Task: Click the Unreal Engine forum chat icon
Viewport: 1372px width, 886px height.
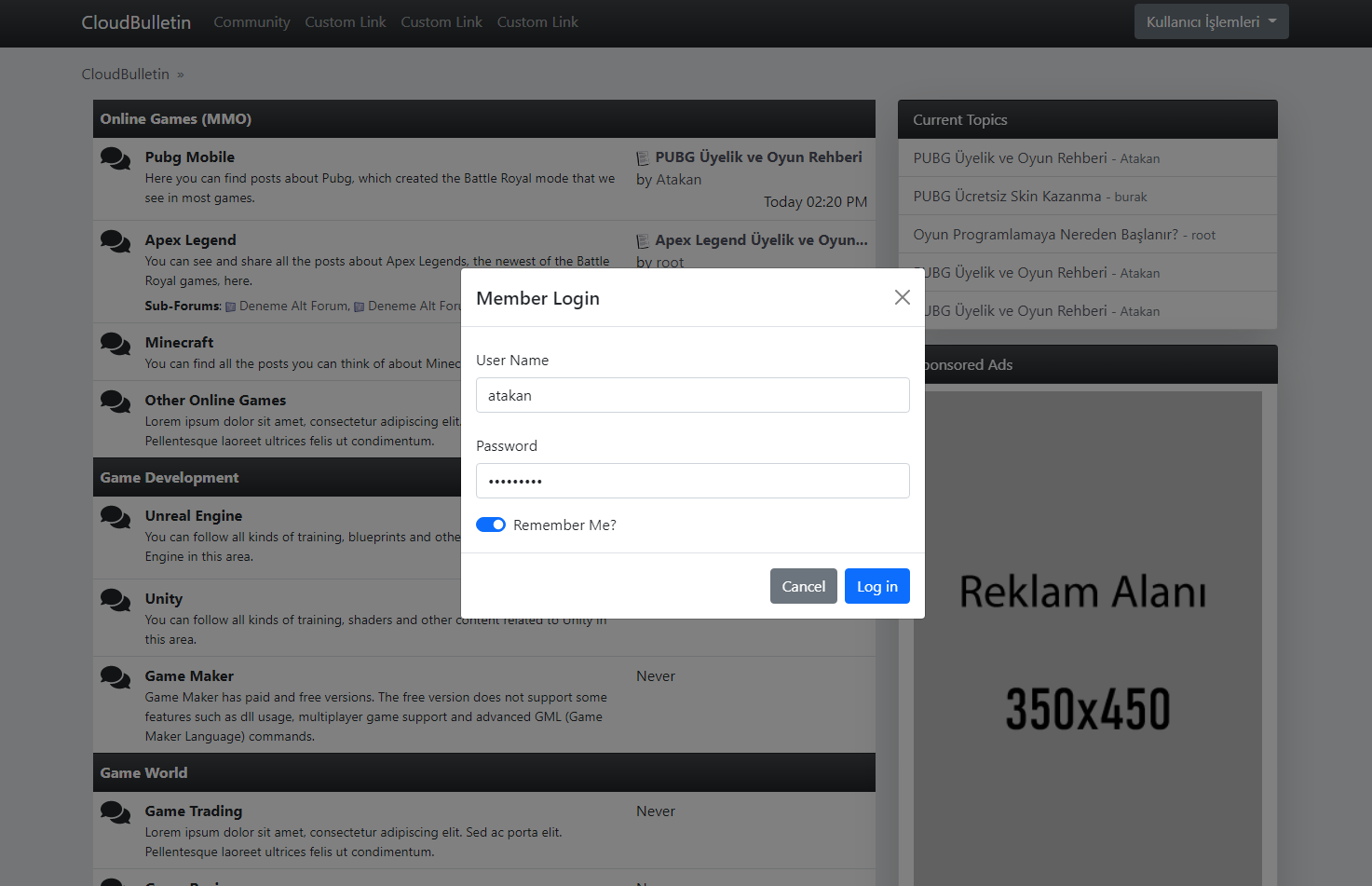Action: click(115, 517)
